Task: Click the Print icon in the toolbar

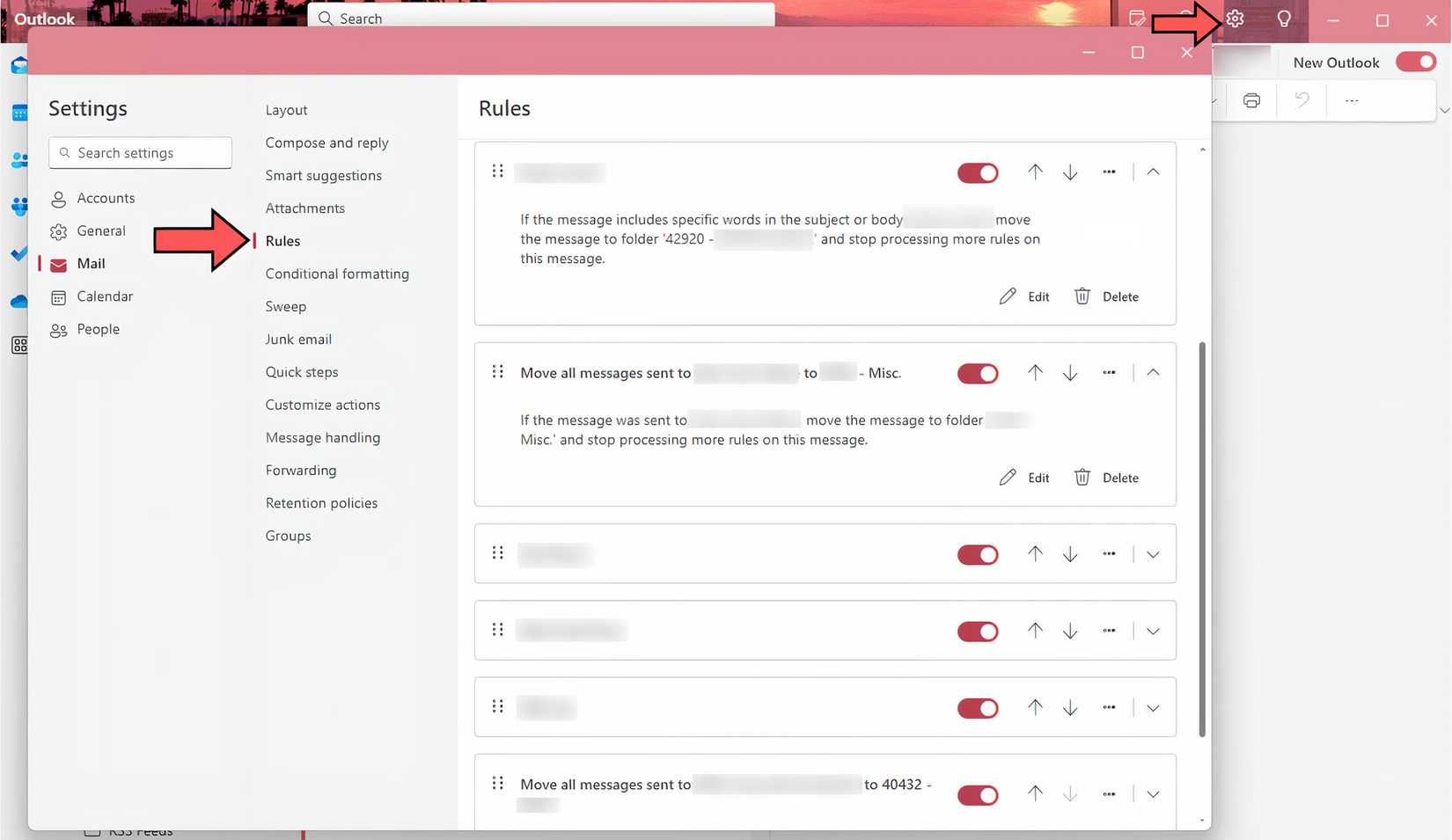Action: [x=1250, y=100]
